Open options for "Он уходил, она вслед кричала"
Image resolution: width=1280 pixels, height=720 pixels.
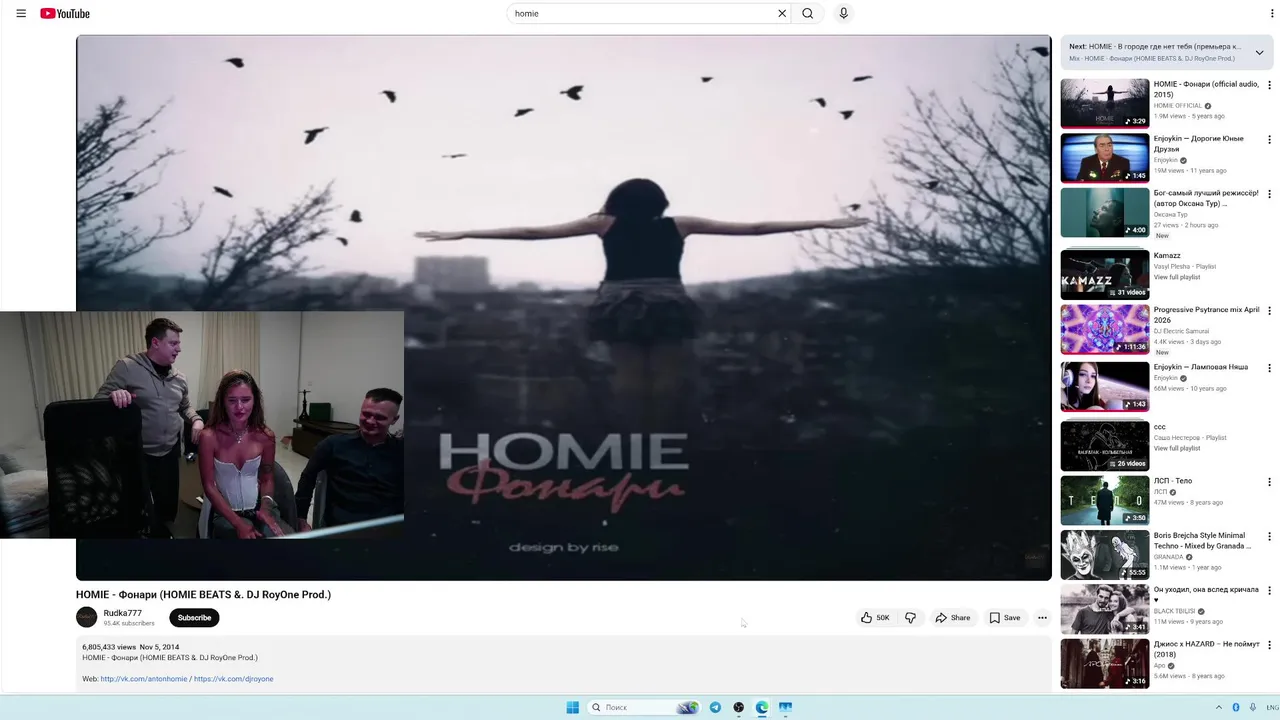tap(1270, 591)
